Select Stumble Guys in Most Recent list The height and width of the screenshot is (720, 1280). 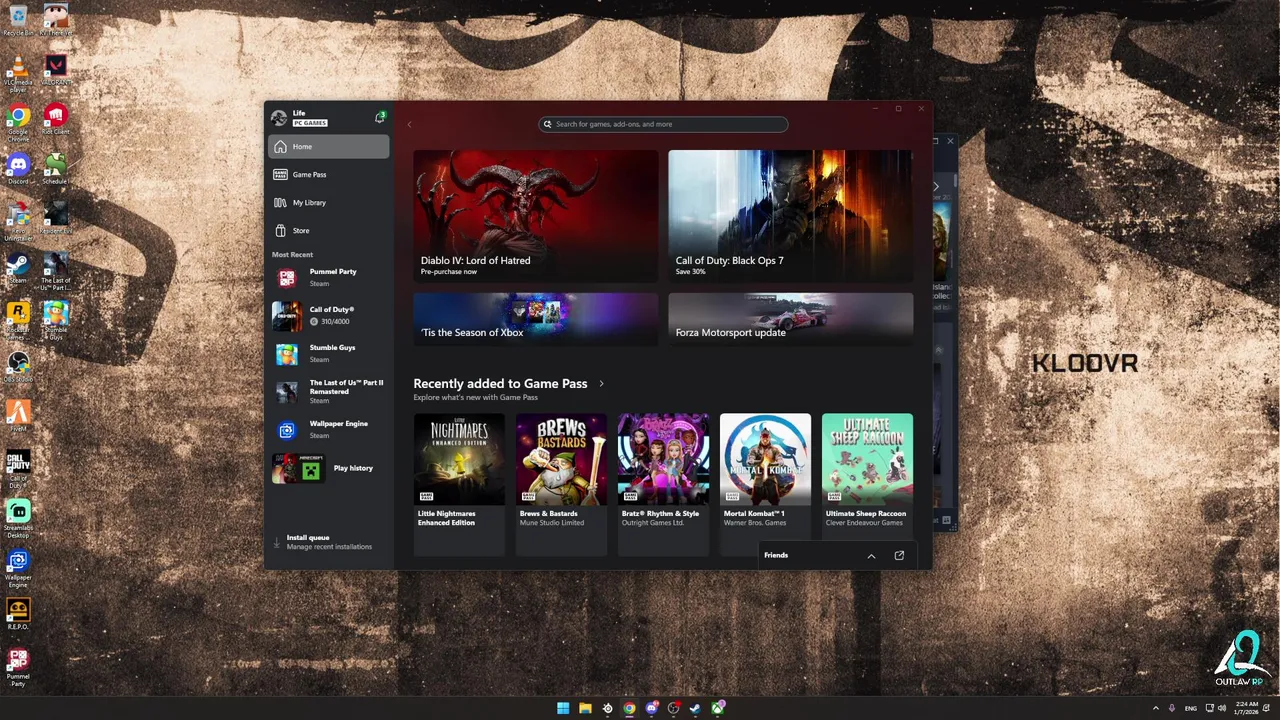[329, 353]
